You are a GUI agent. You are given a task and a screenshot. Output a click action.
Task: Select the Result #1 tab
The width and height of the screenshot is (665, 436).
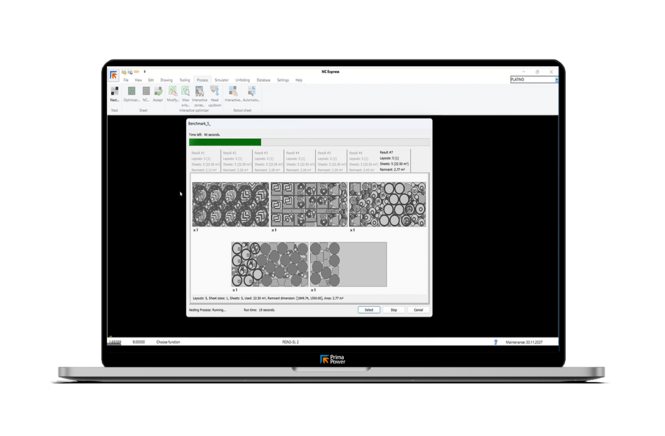pyautogui.click(x=205, y=161)
